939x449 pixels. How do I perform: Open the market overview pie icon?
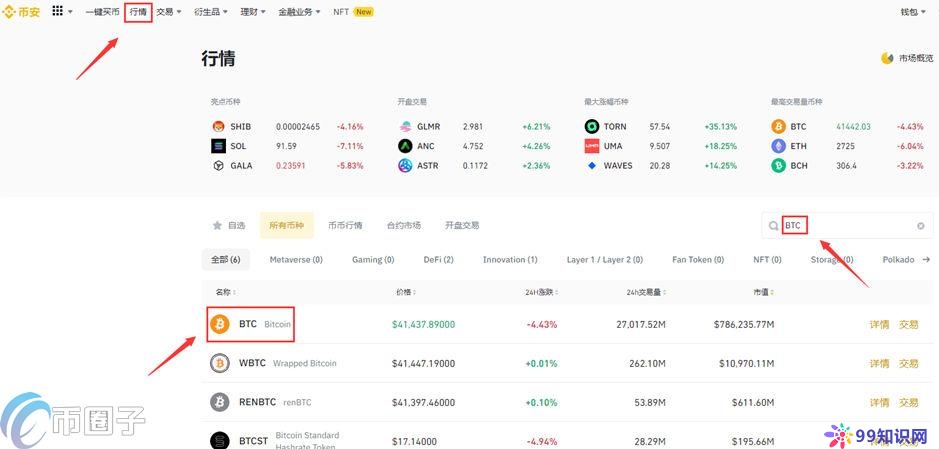(x=887, y=58)
